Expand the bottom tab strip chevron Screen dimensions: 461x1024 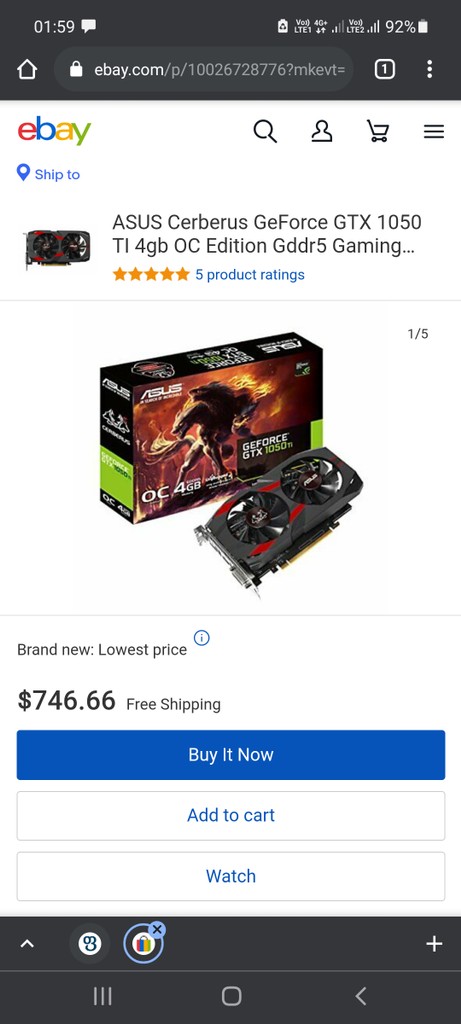[x=27, y=944]
